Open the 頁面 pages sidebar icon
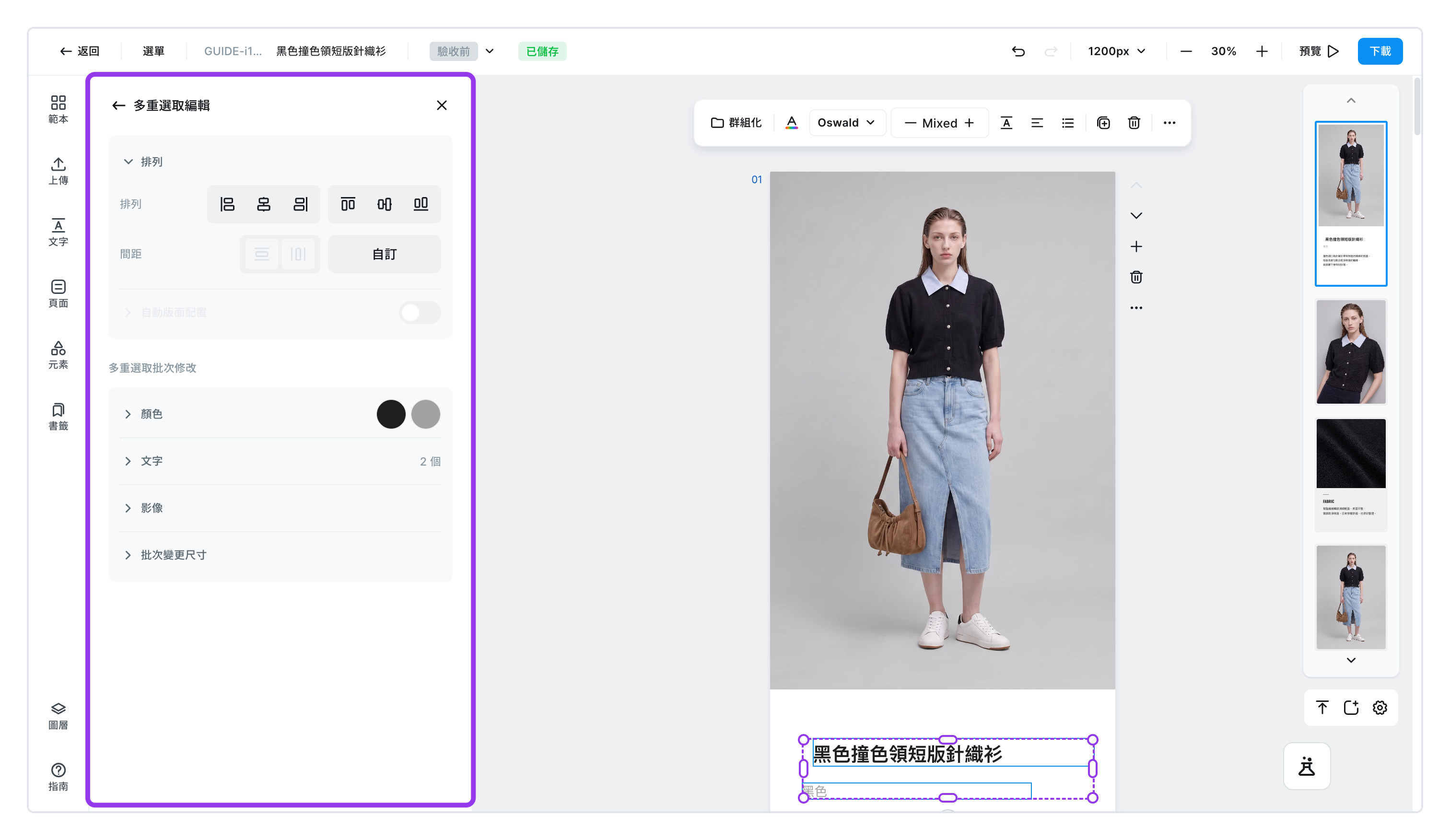The image size is (1450, 840). coord(58,294)
